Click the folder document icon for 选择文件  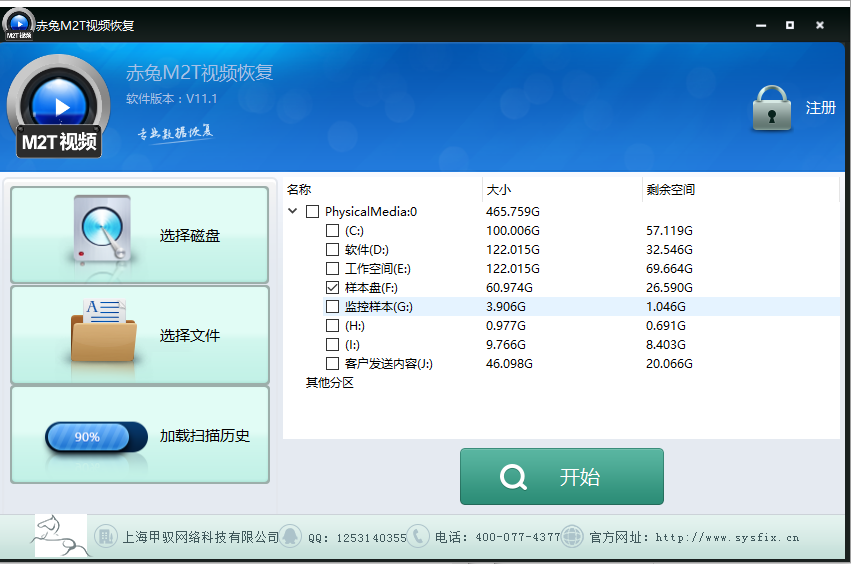tap(103, 331)
